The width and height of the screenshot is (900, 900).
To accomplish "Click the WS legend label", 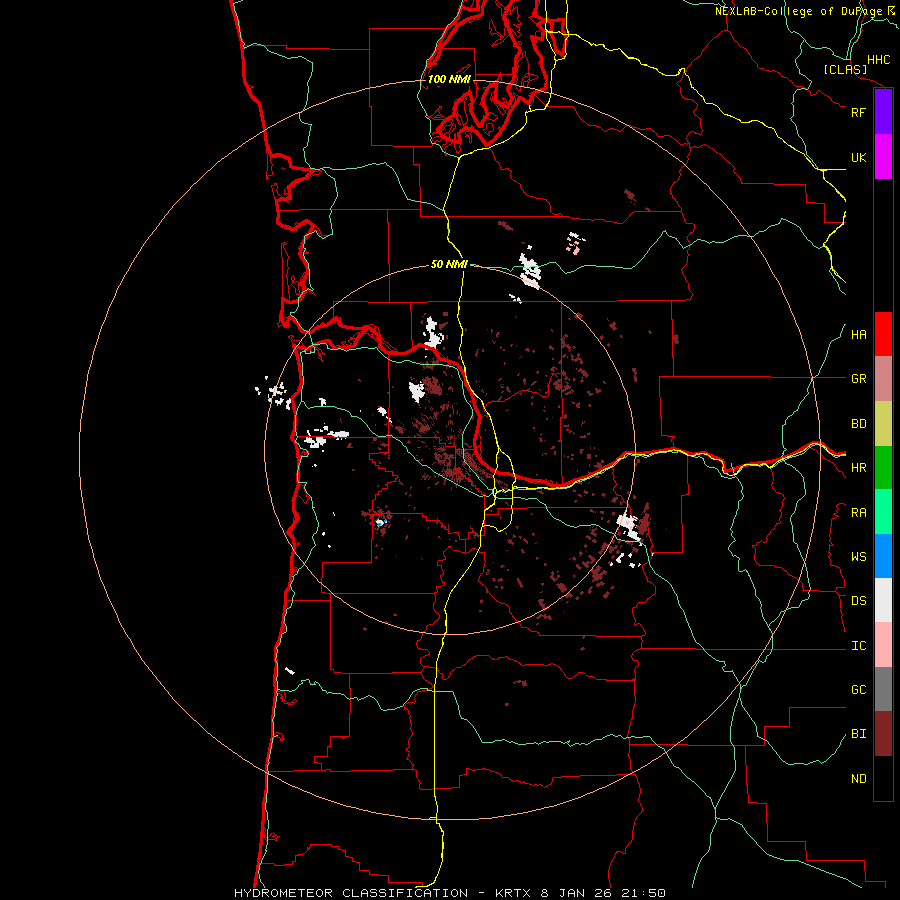I will tap(858, 557).
